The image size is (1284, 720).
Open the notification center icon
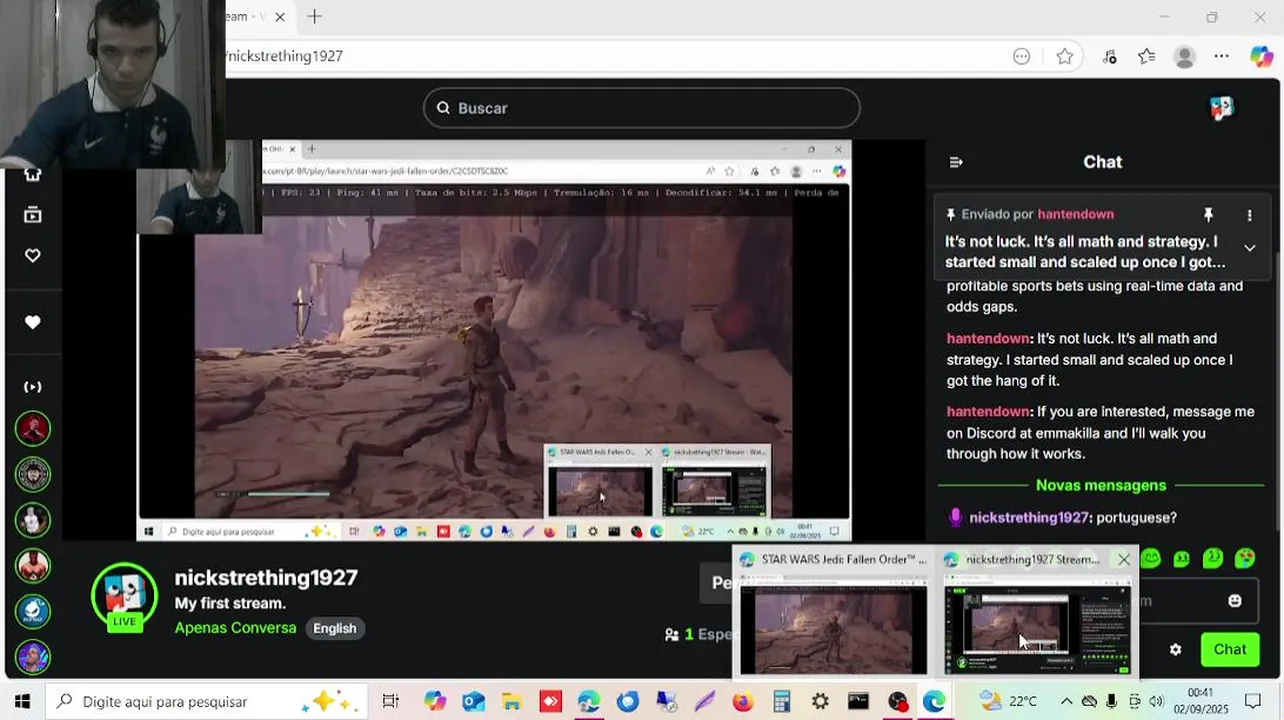pyautogui.click(x=1252, y=702)
